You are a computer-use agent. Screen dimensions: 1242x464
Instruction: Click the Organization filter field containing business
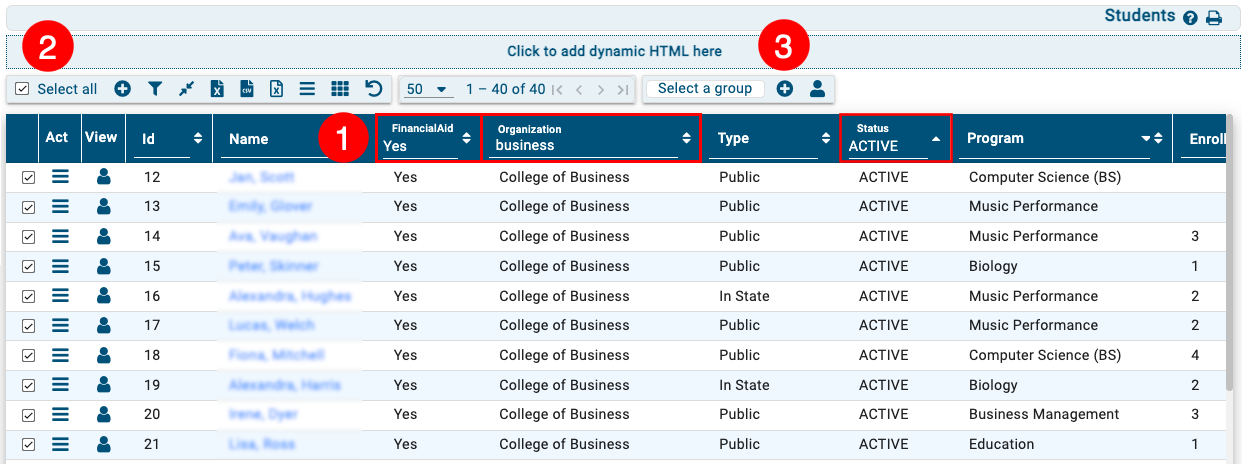tap(585, 146)
